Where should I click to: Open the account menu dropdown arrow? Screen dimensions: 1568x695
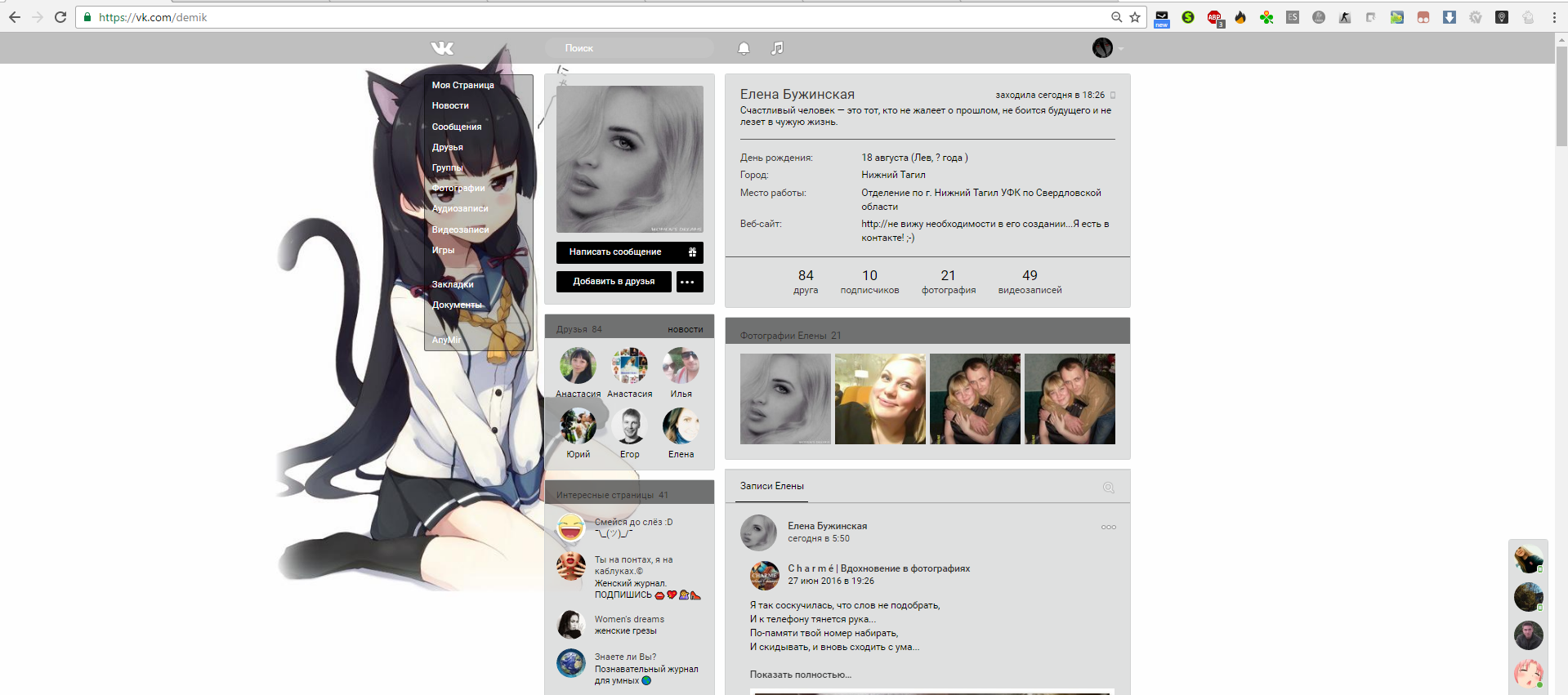(x=1121, y=49)
